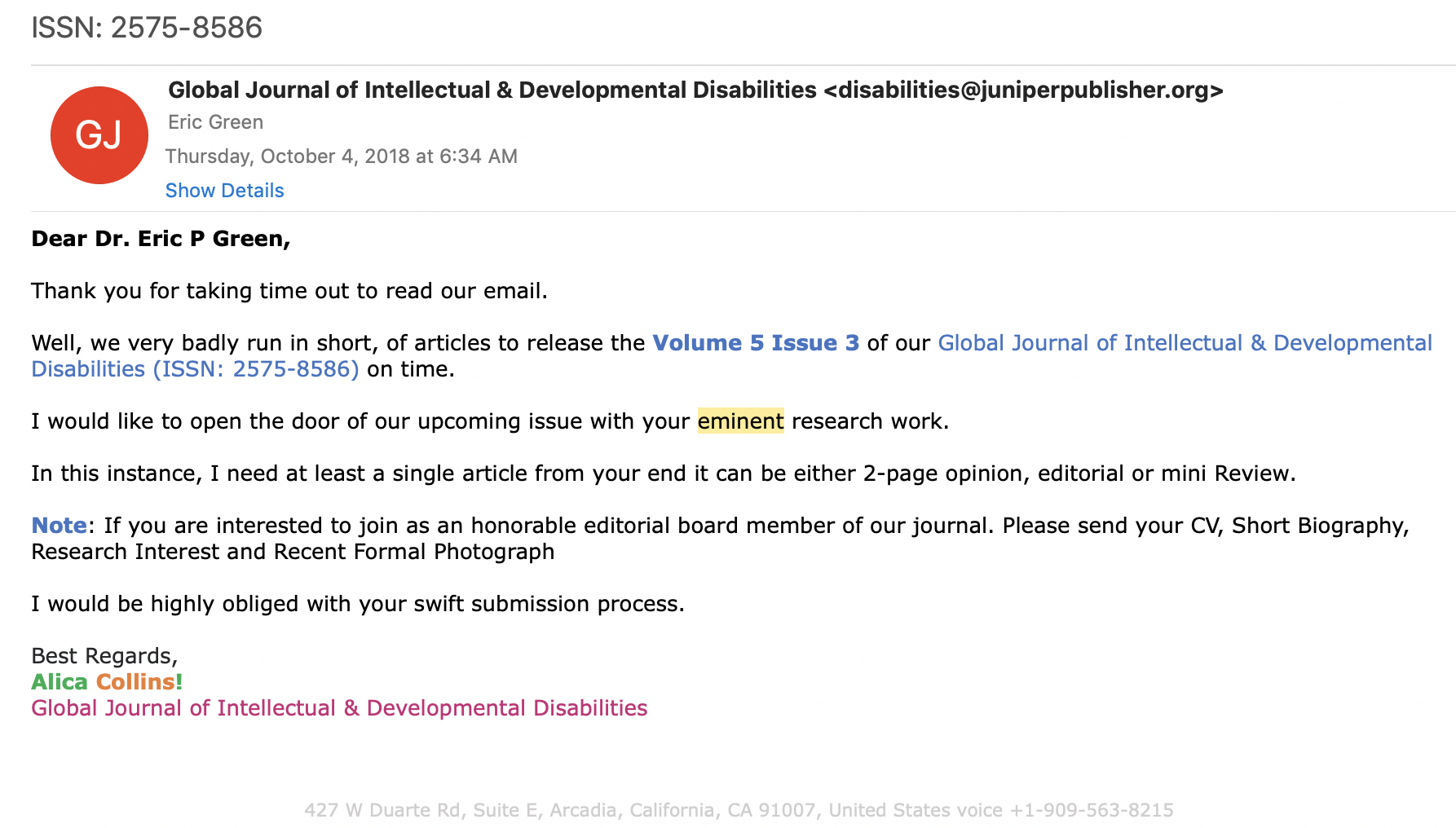Click the Disabilities (ISSN: 2575-8586) link text
Screen dimensions: 1456x828
(195, 369)
